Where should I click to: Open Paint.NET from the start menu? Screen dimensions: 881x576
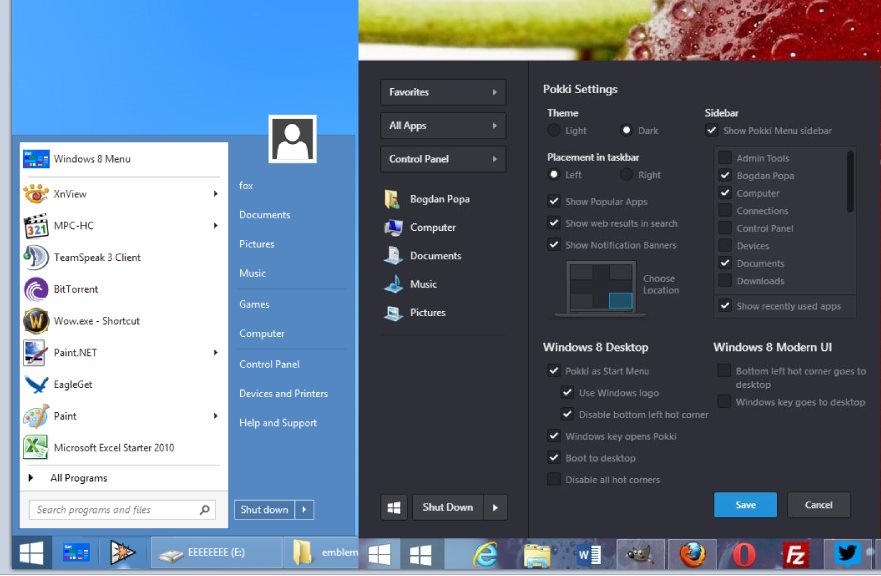point(124,353)
